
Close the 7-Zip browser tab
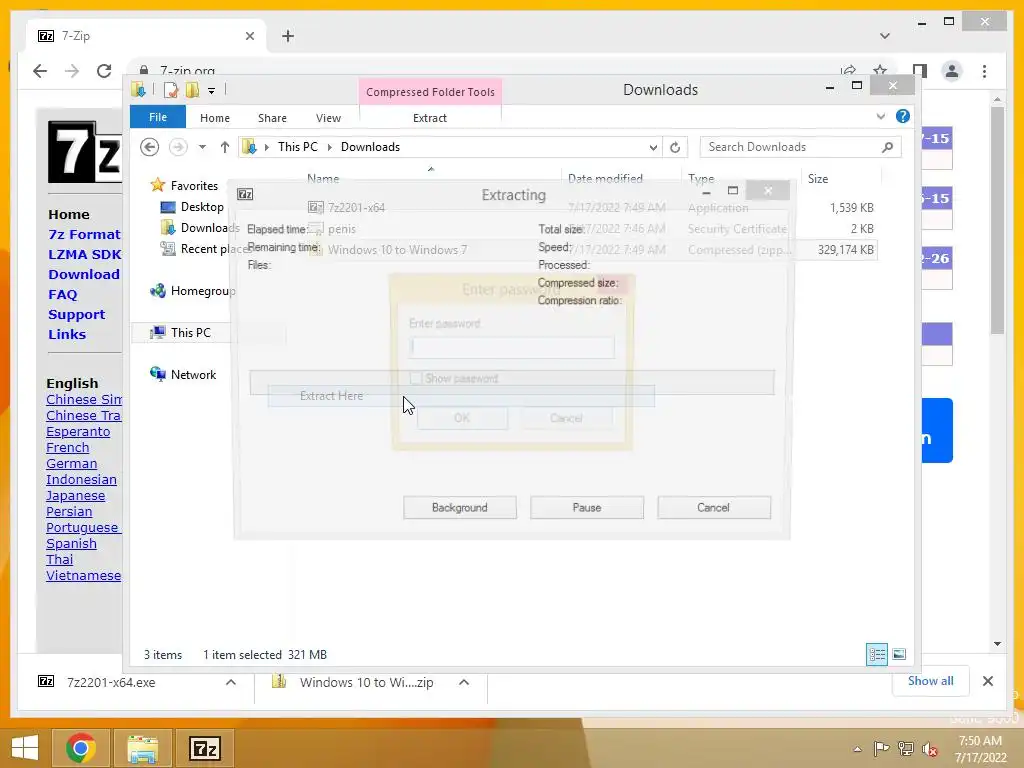coord(249,36)
